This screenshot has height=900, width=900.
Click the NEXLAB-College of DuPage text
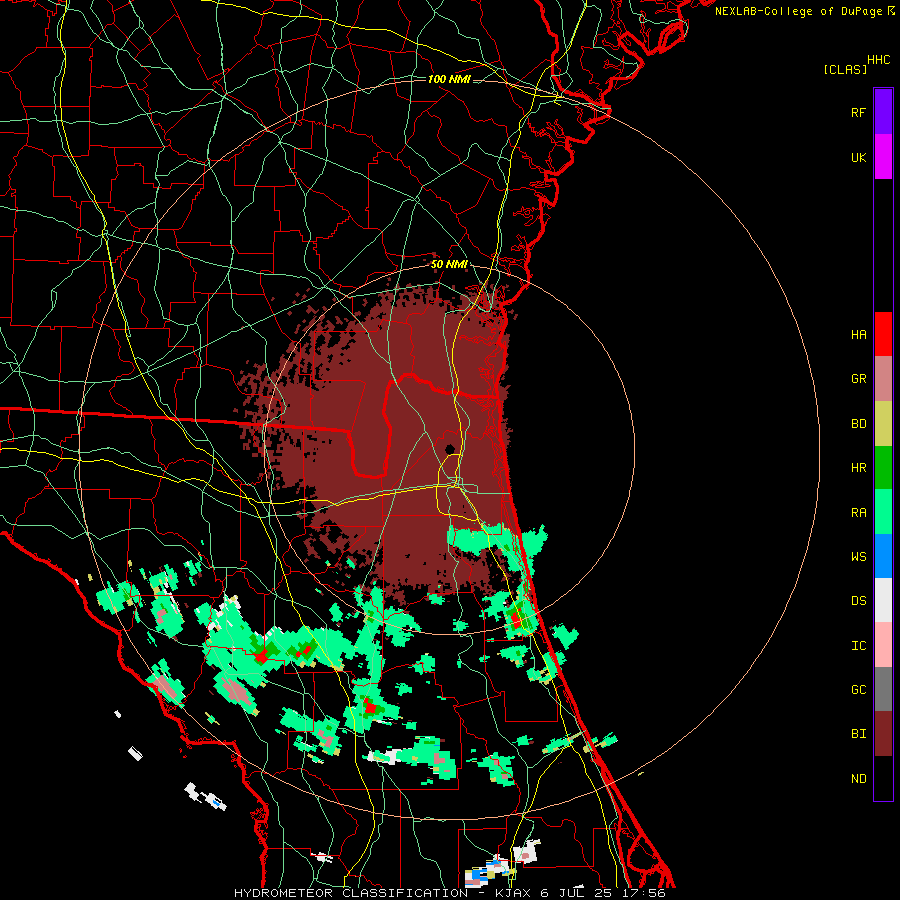[798, 11]
